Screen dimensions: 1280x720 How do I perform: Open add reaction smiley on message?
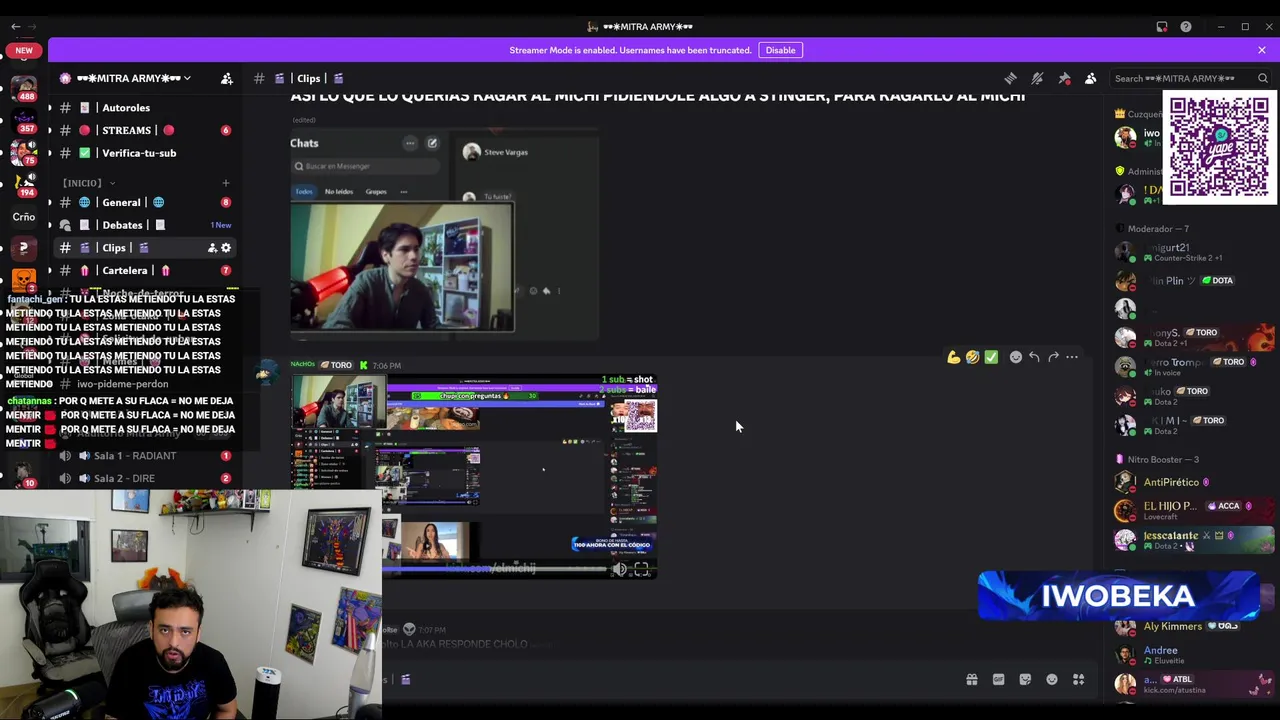coord(1016,357)
